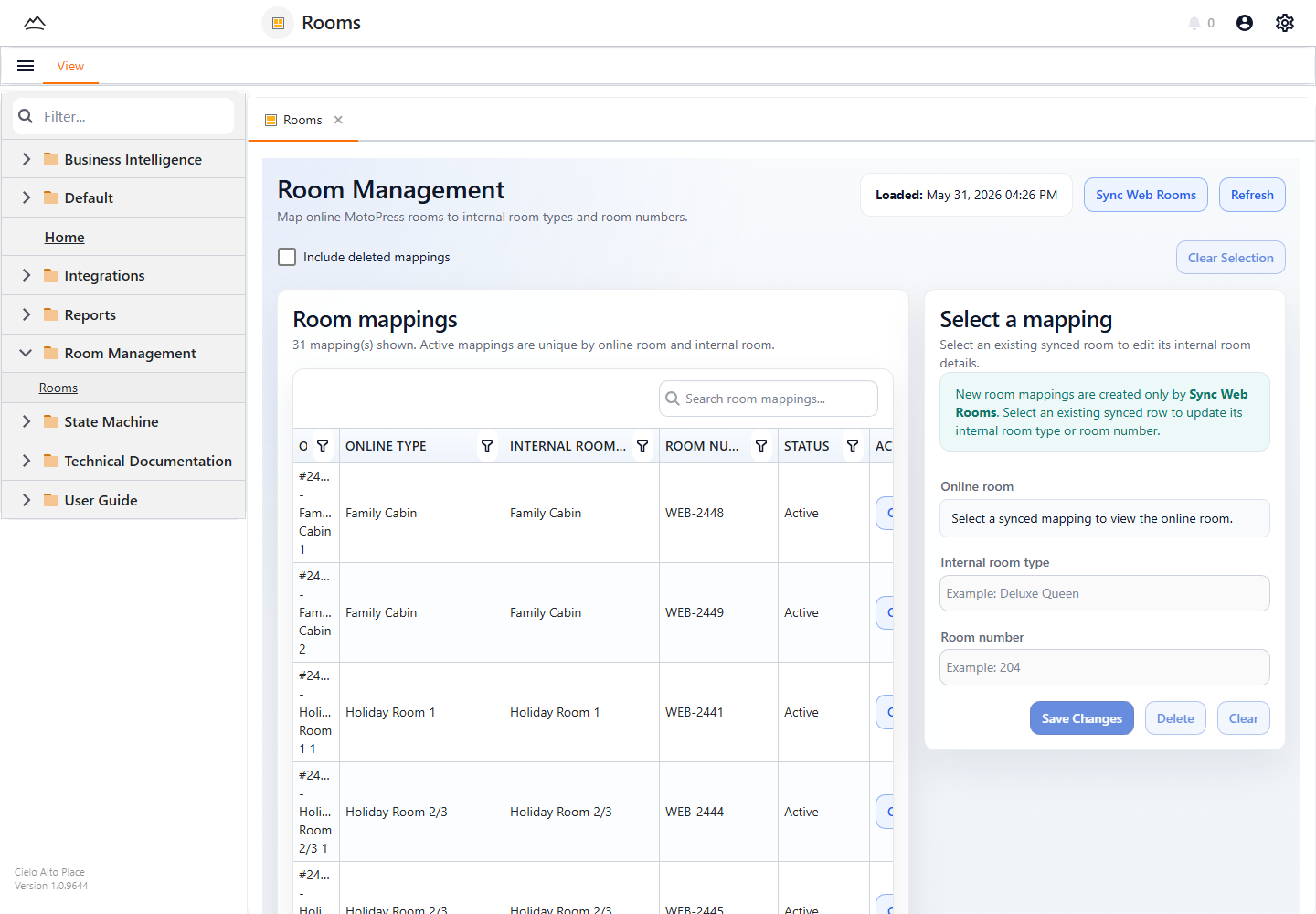Open the settings gear icon
Viewport: 1316px width, 914px height.
pyautogui.click(x=1285, y=23)
